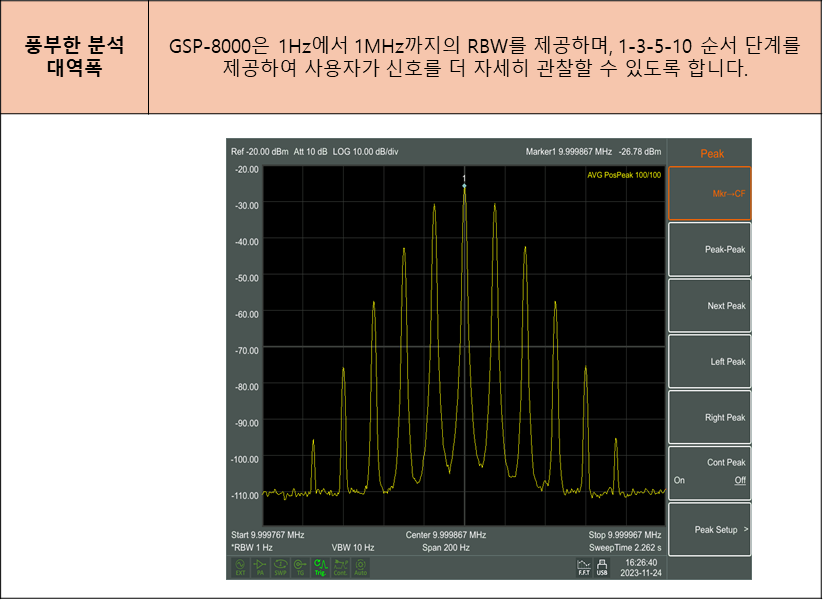This screenshot has height=600, width=823.
Task: Click the Span 200 Hz setting
Action: [446, 548]
